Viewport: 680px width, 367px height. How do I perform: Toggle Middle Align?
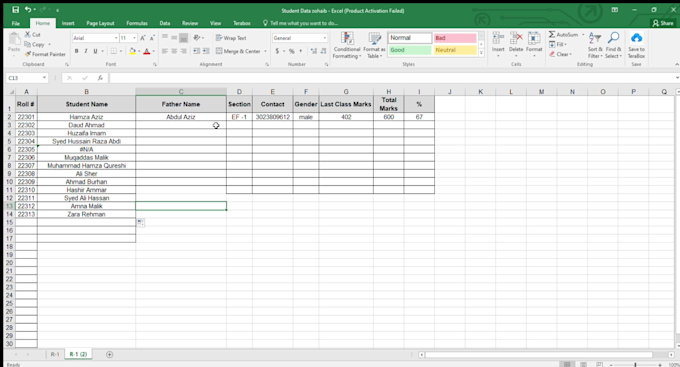(x=174, y=38)
